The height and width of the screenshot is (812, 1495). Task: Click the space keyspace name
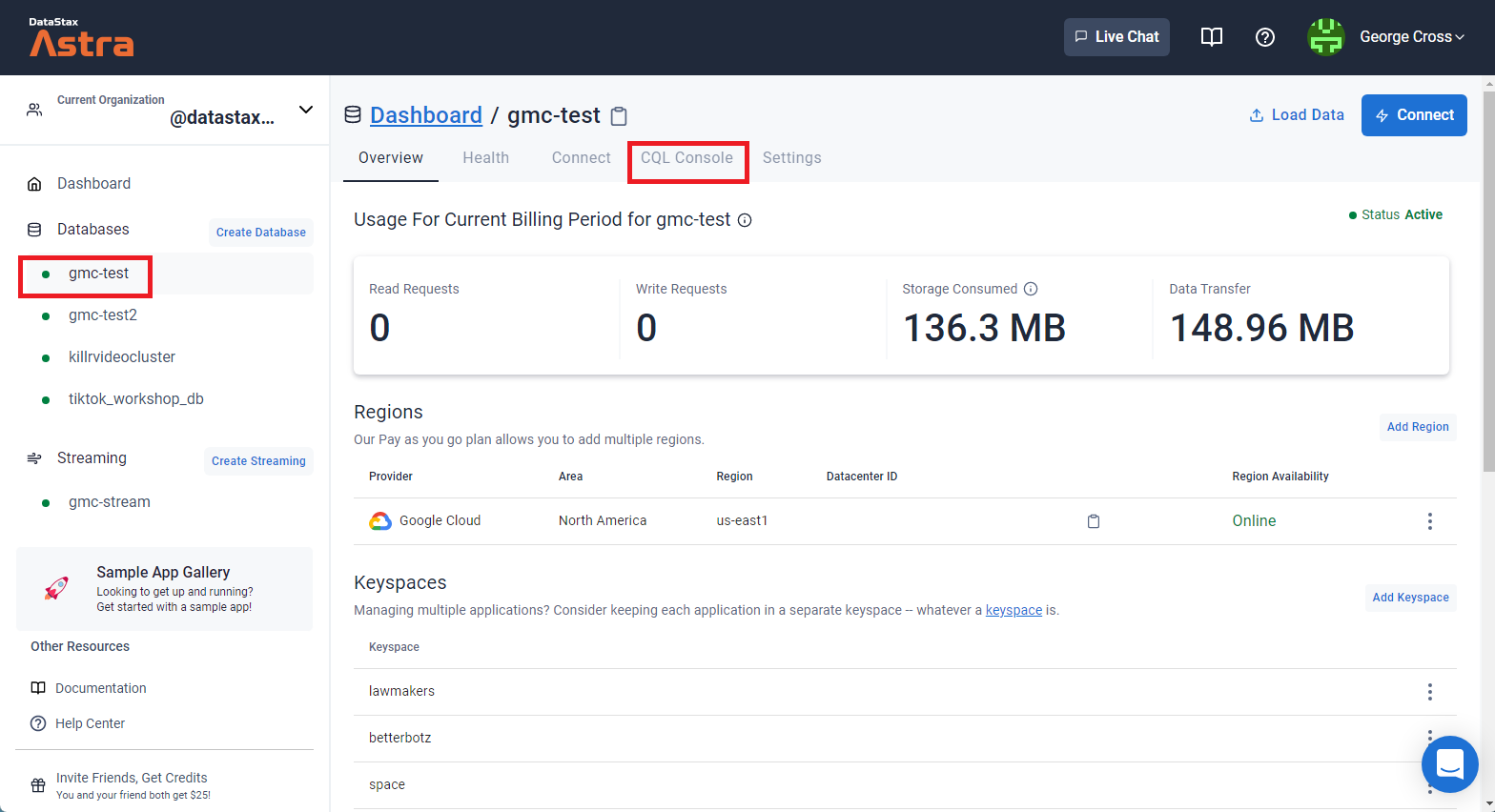(x=387, y=784)
